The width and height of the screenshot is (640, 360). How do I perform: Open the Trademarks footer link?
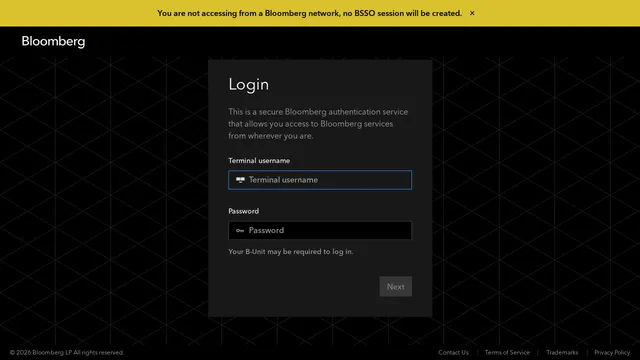point(562,352)
